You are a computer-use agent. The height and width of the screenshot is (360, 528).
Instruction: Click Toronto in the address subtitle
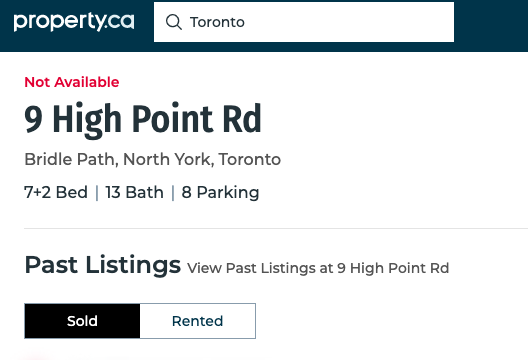250,159
